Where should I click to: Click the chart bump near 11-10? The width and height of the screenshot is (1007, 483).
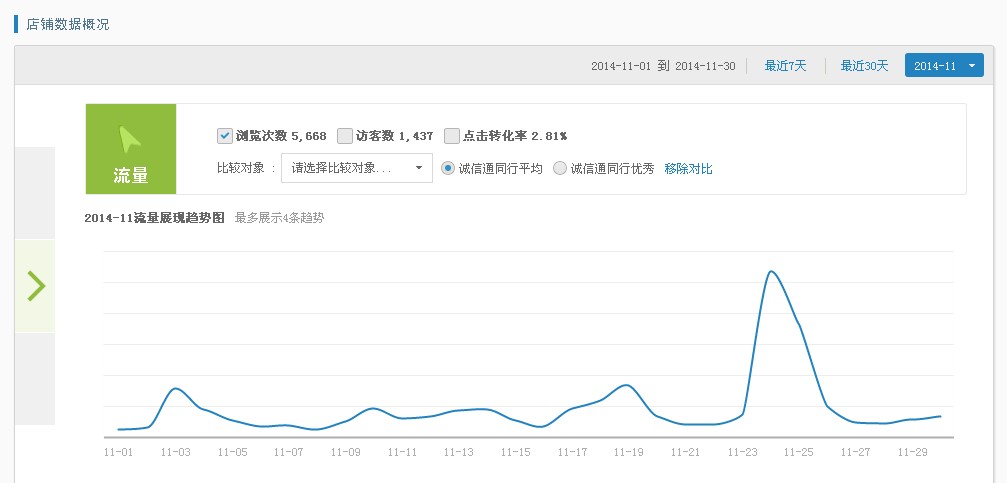[x=373, y=408]
